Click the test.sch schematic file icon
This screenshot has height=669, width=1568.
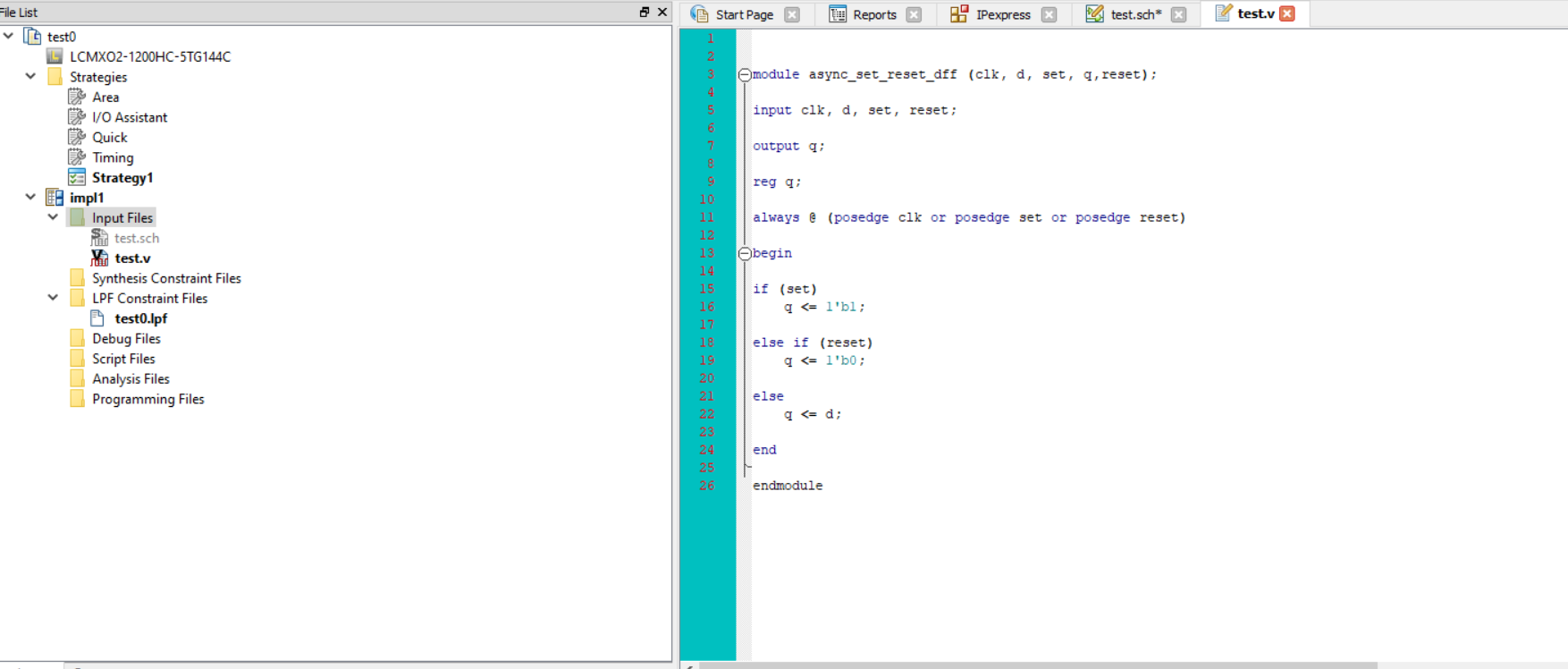(99, 238)
